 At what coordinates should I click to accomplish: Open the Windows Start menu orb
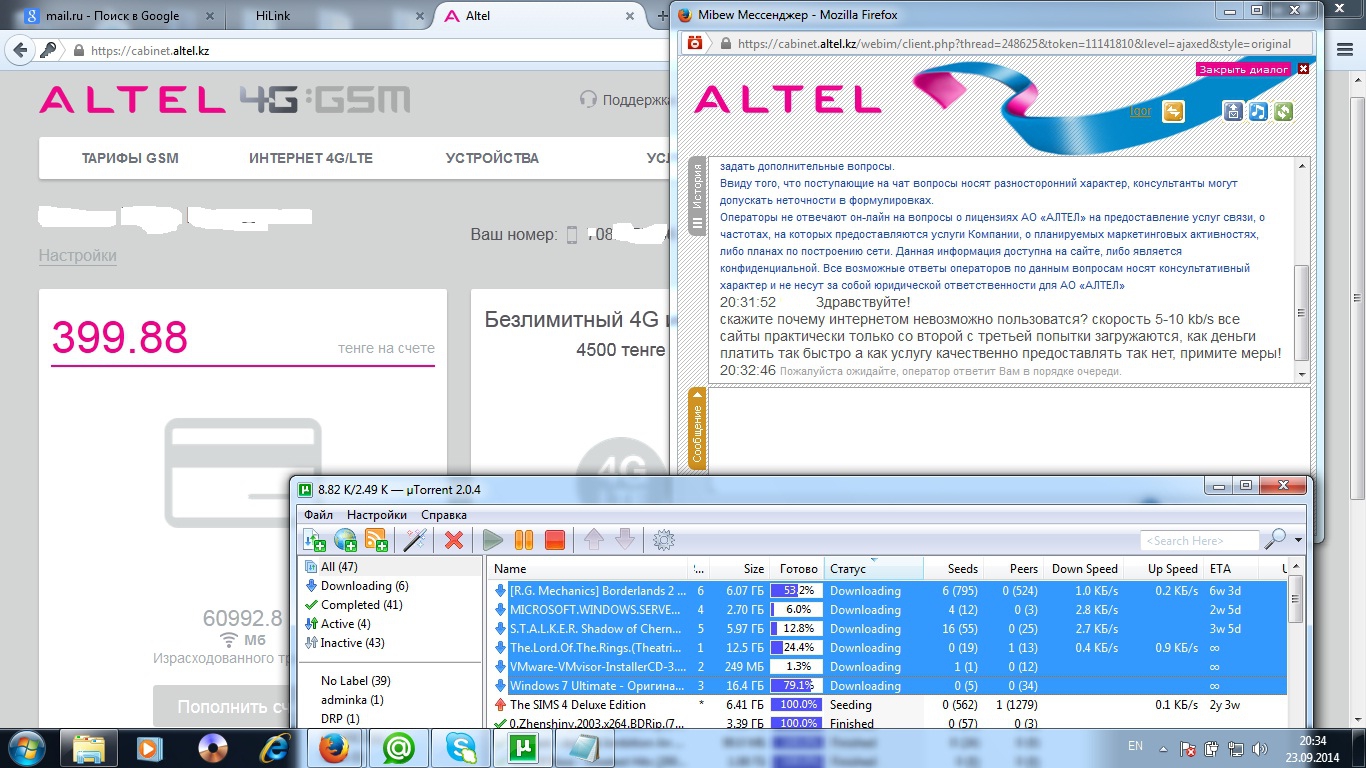coord(27,748)
